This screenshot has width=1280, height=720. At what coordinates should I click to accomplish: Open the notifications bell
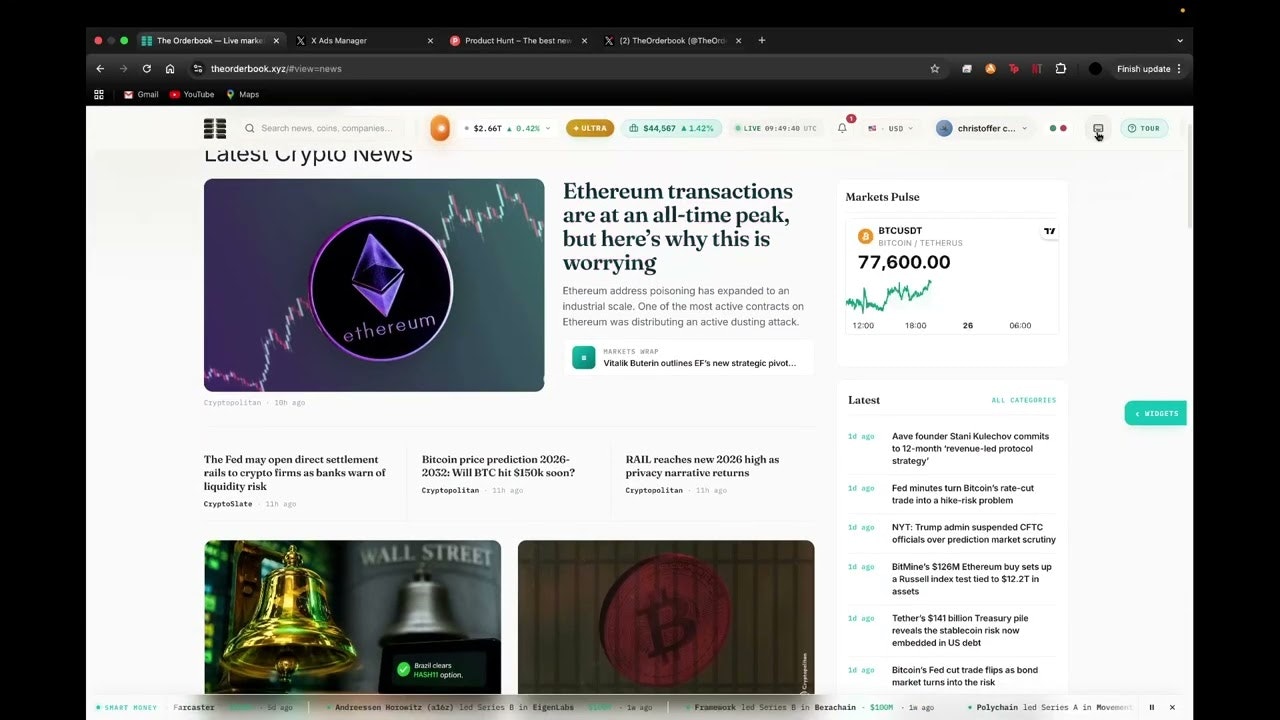(x=842, y=128)
